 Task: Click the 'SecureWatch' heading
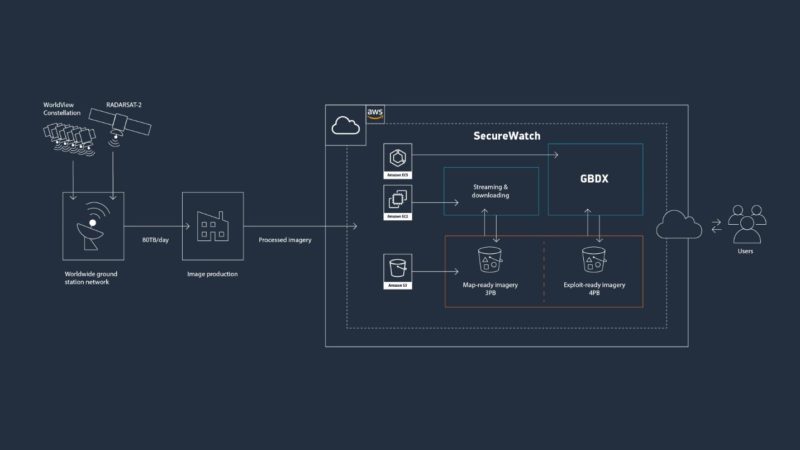click(x=507, y=136)
